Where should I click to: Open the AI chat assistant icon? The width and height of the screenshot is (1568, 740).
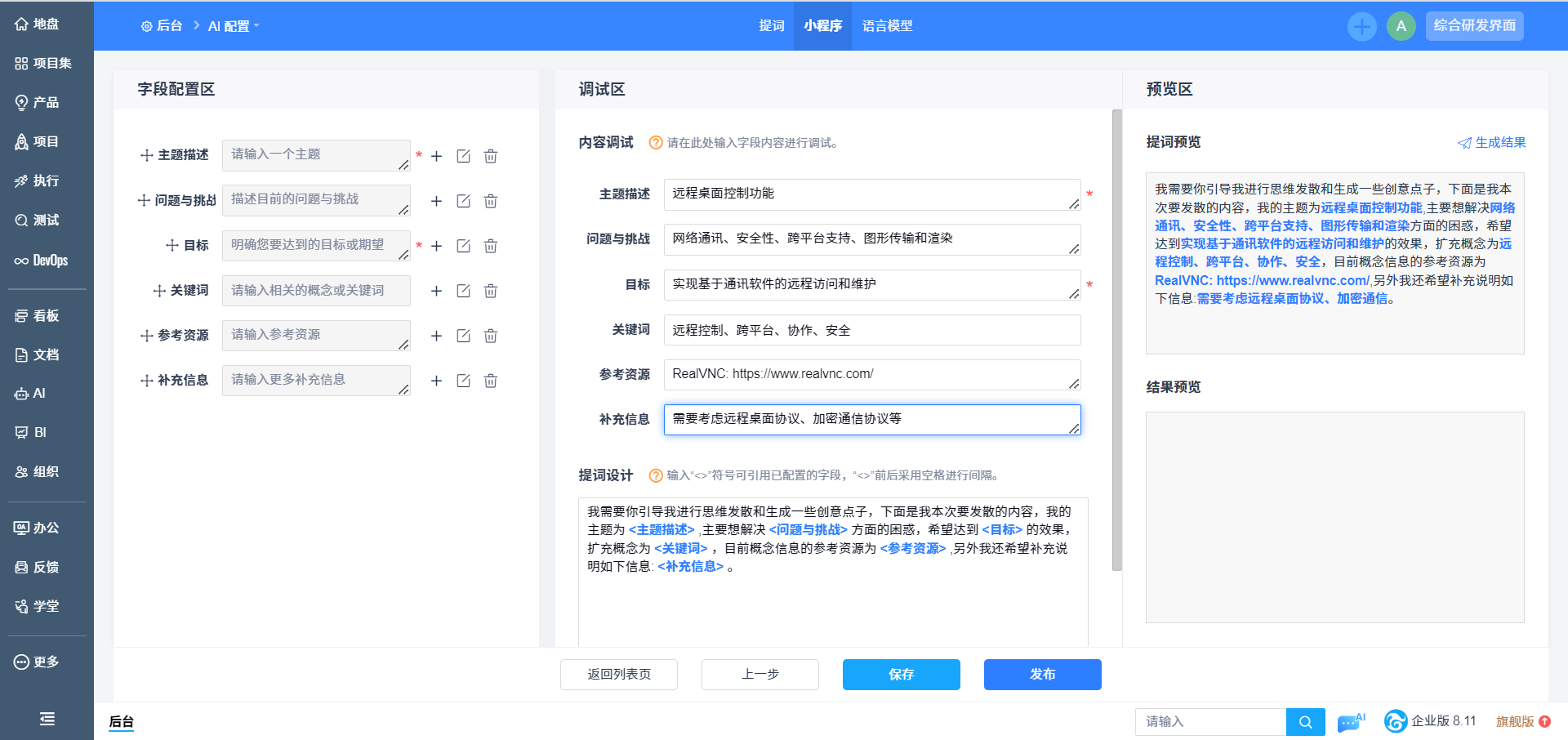(1351, 722)
